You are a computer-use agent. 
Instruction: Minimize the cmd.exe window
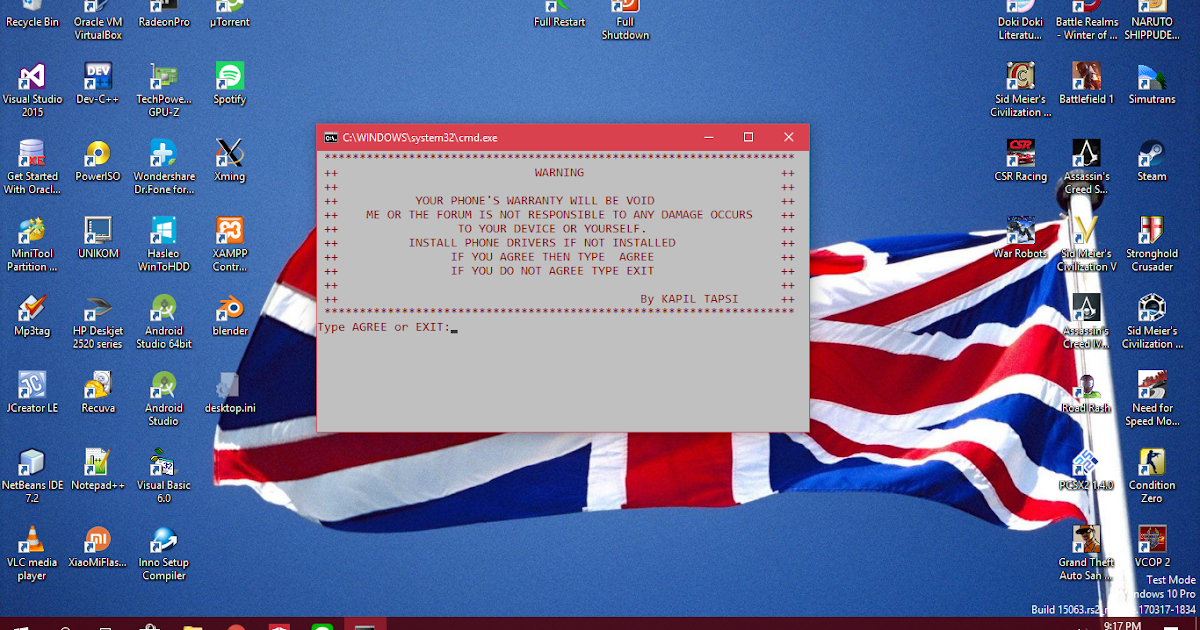pyautogui.click(x=708, y=137)
